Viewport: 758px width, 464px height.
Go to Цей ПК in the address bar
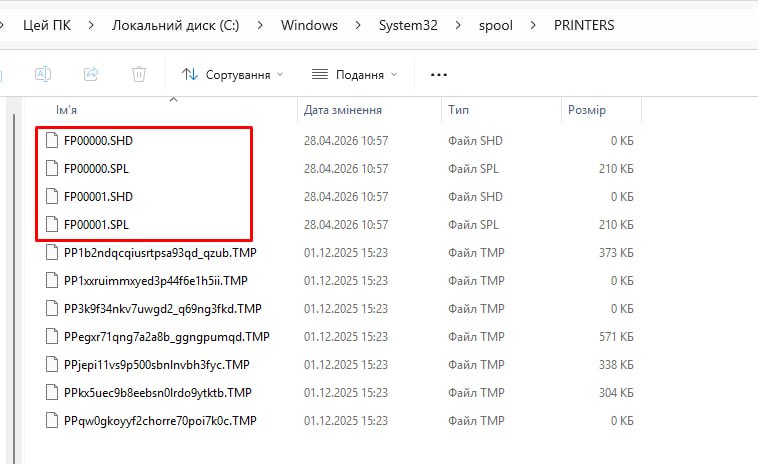pos(46,24)
